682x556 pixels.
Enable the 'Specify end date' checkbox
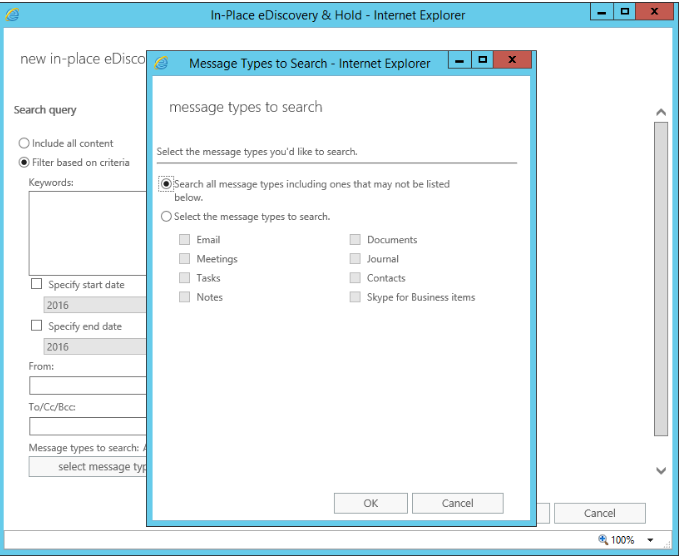(x=37, y=326)
